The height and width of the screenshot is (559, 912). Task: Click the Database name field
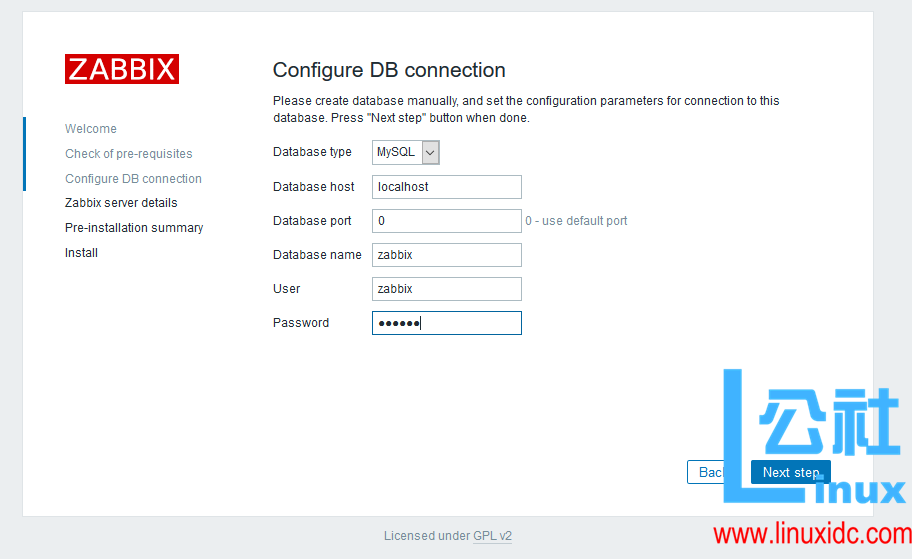(447, 255)
